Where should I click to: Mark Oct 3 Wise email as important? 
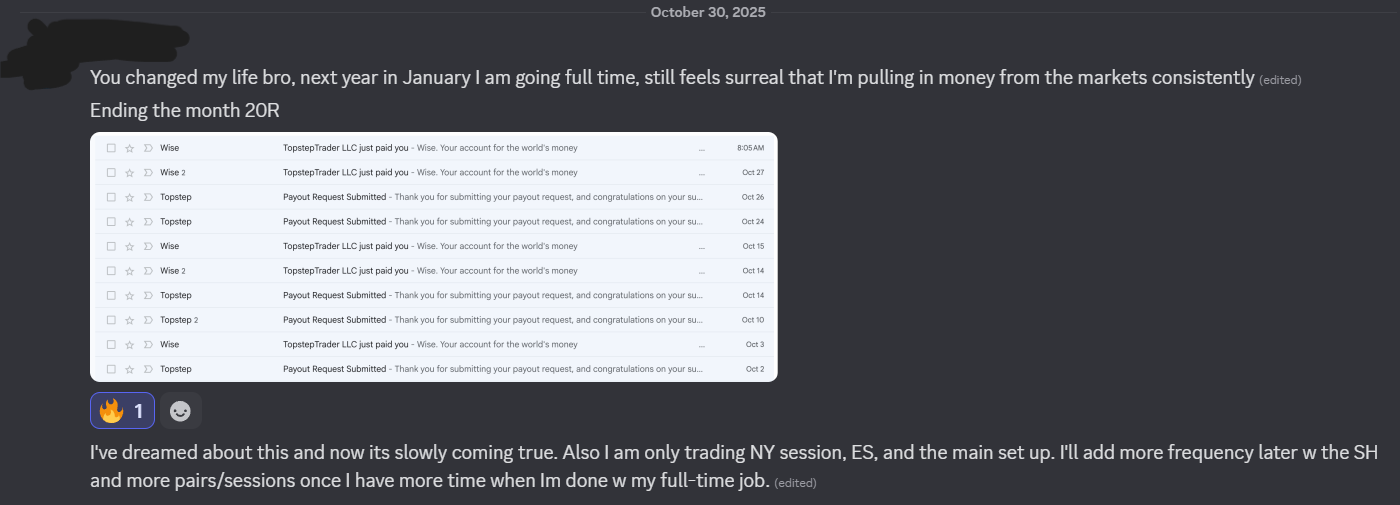click(148, 344)
